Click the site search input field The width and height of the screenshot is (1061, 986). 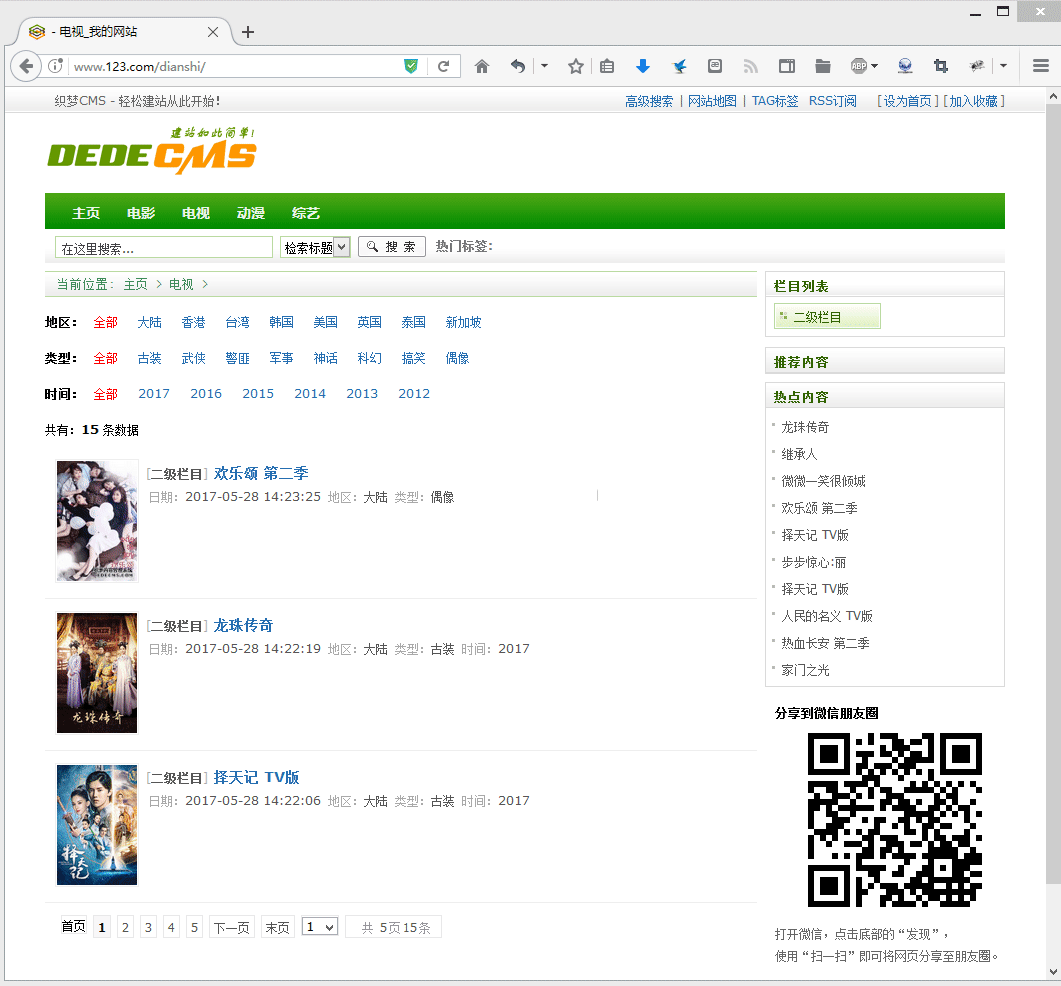click(x=164, y=248)
